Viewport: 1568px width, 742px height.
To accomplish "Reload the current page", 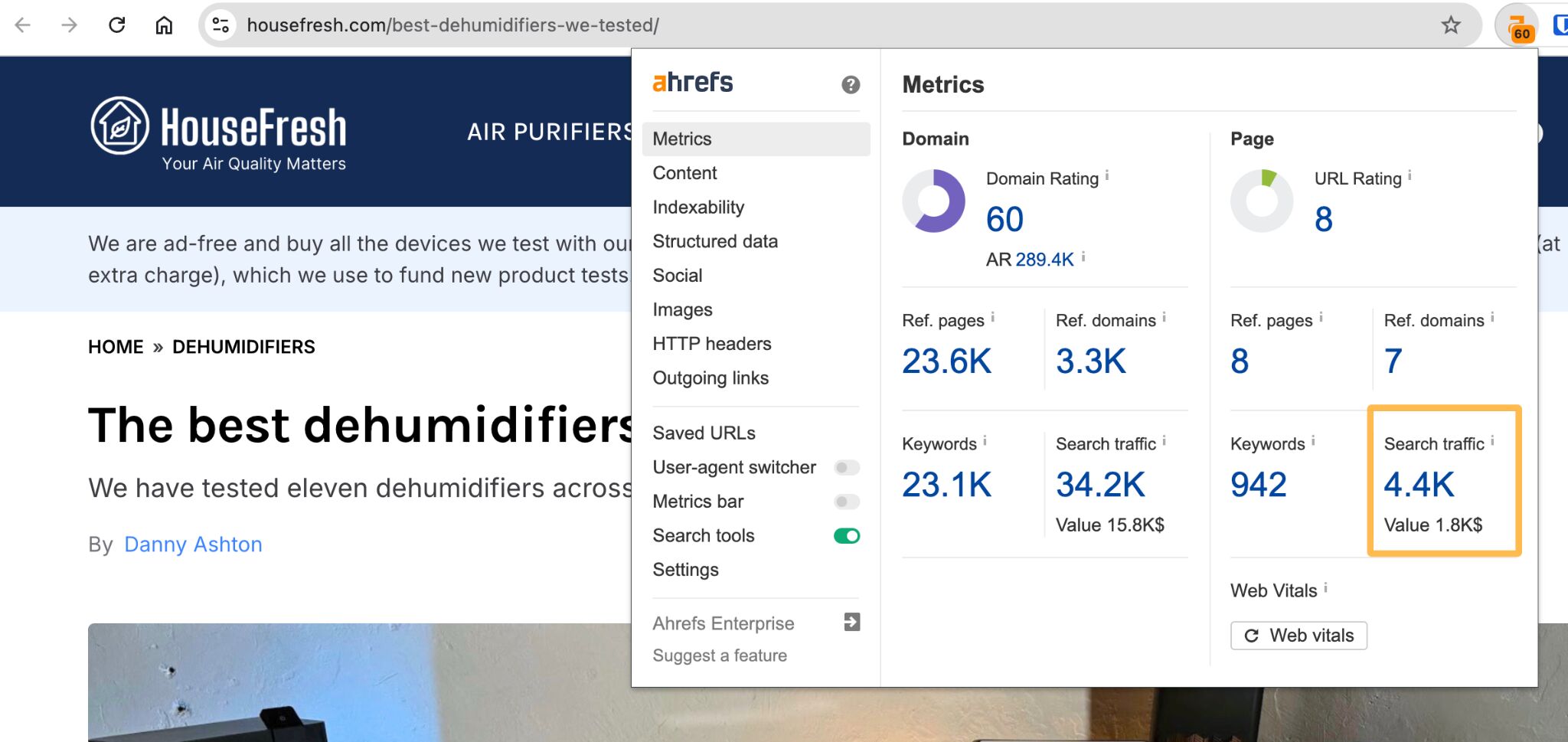I will point(116,24).
